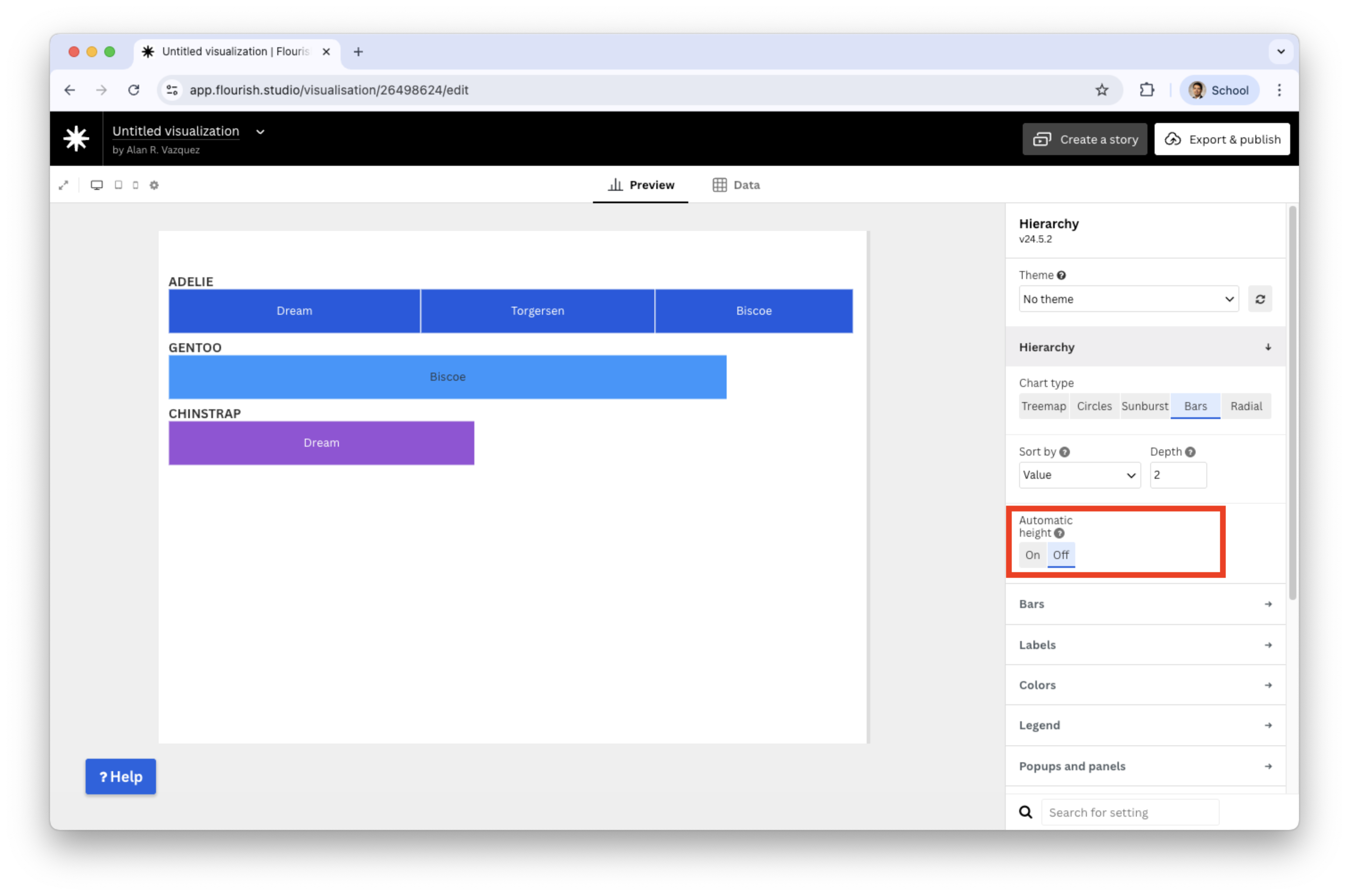Screen dimensions: 1349x896
Task: Expand the Colors settings section
Action: (1145, 685)
